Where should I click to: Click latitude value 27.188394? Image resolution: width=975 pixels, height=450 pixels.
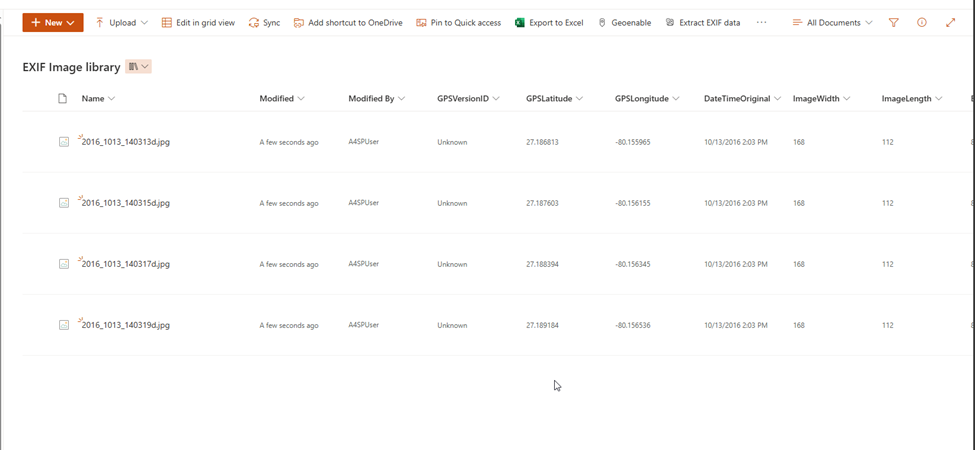[x=542, y=264]
